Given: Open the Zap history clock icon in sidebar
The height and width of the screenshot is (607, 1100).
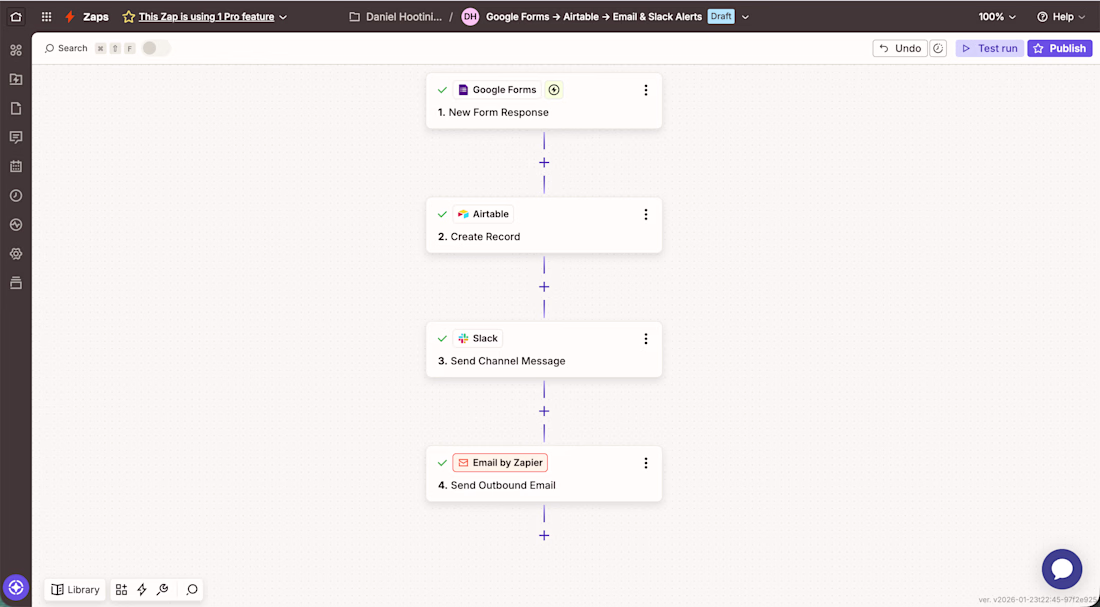Looking at the screenshot, I should [15, 196].
